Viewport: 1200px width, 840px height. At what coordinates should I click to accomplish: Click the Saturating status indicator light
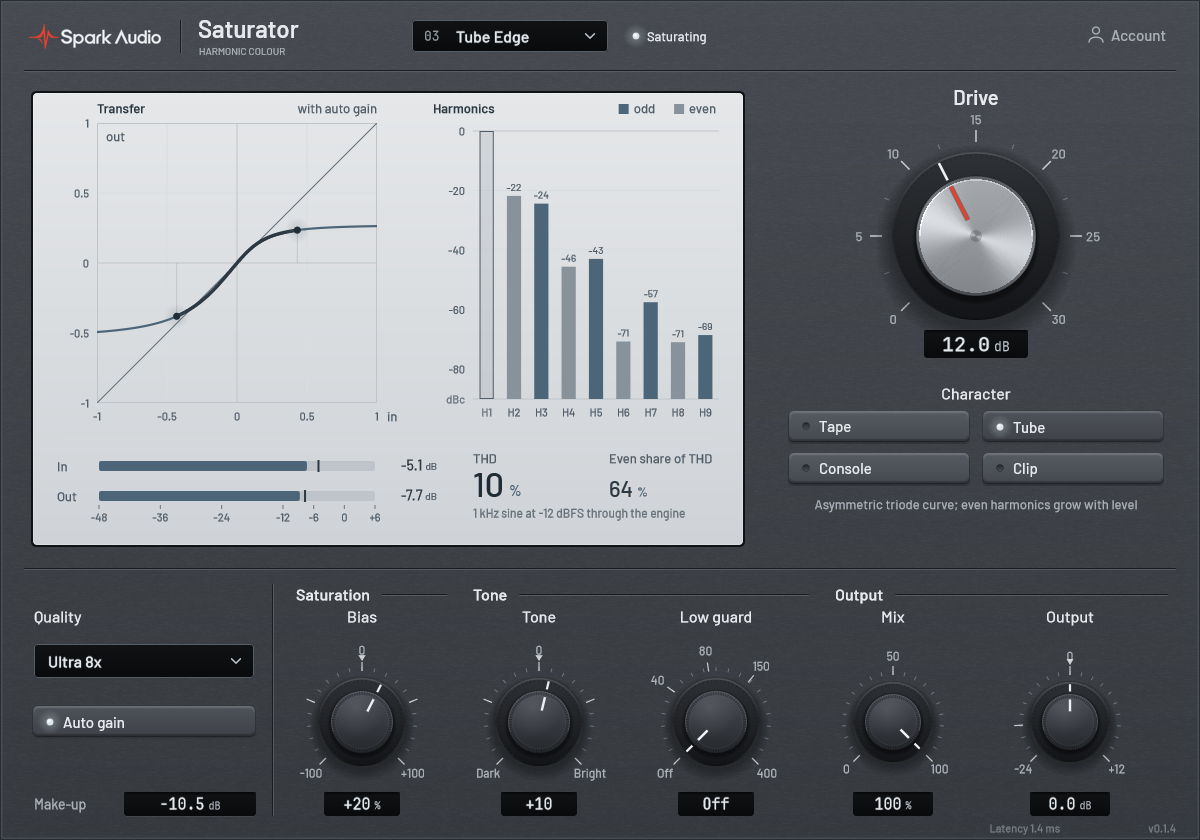[x=635, y=37]
